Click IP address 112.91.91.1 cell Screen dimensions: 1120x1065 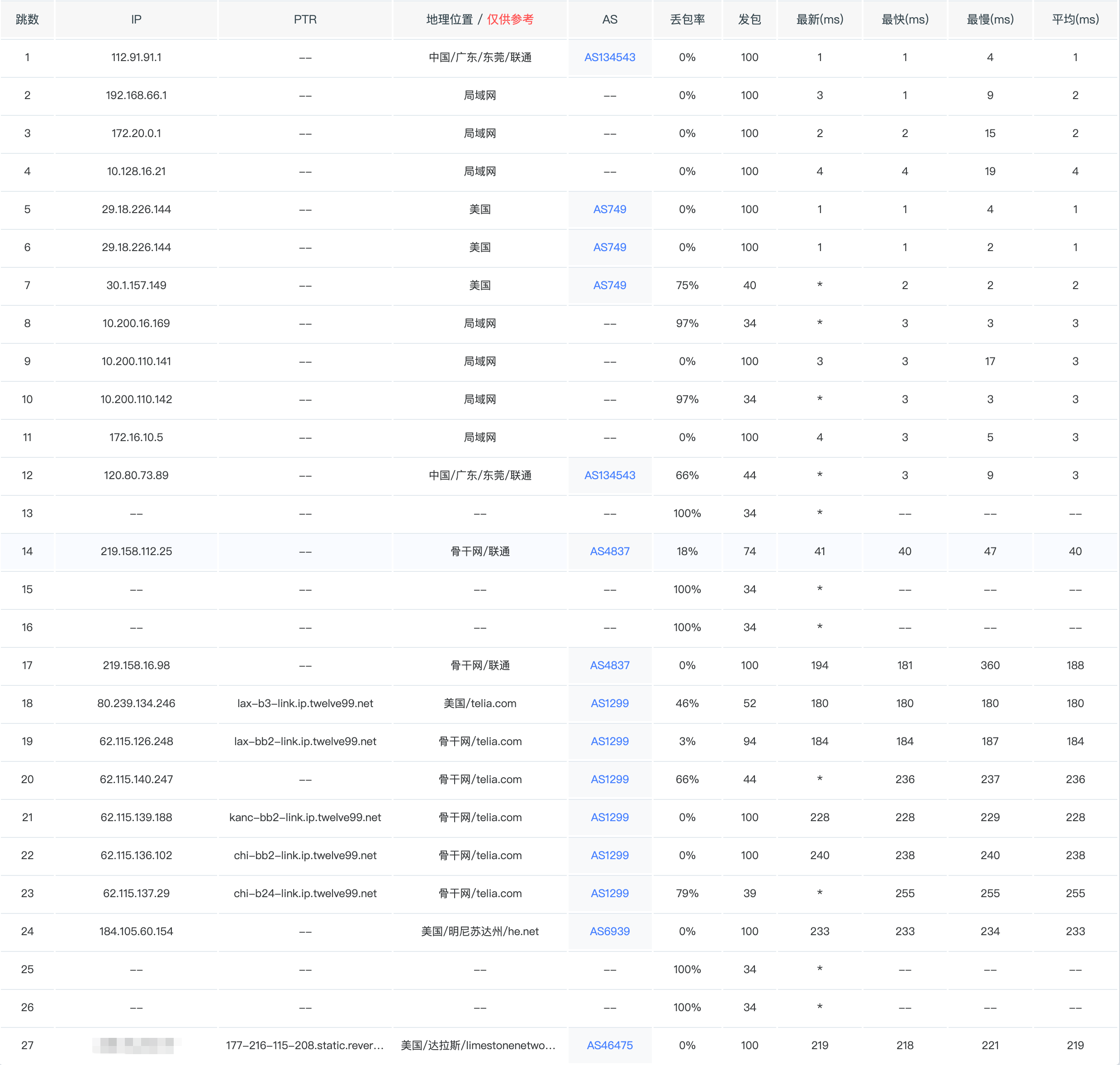point(136,57)
